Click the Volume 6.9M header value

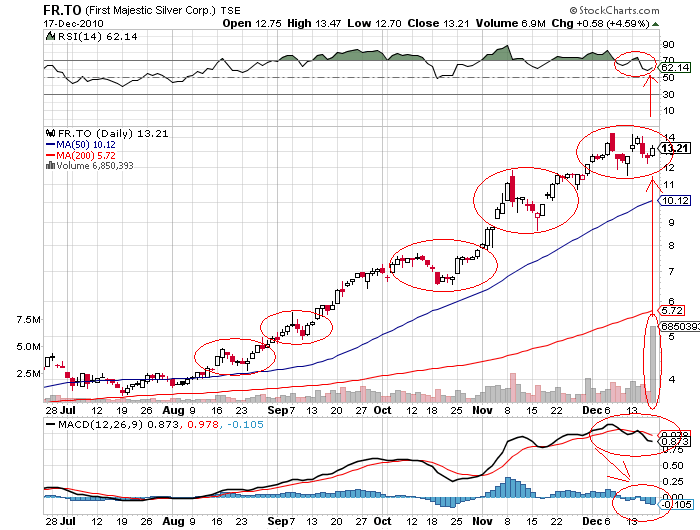[511, 23]
